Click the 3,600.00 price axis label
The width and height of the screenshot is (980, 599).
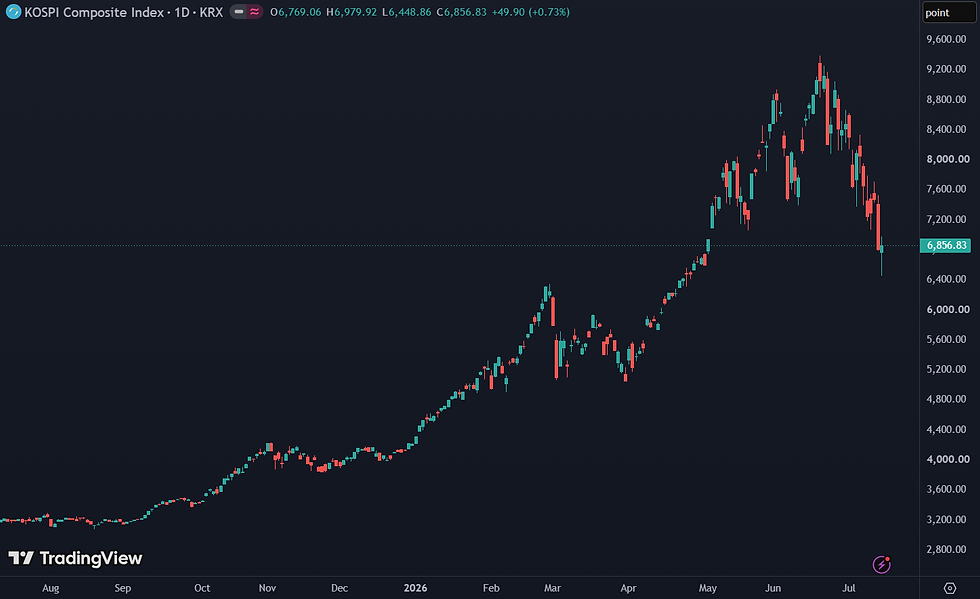click(946, 489)
